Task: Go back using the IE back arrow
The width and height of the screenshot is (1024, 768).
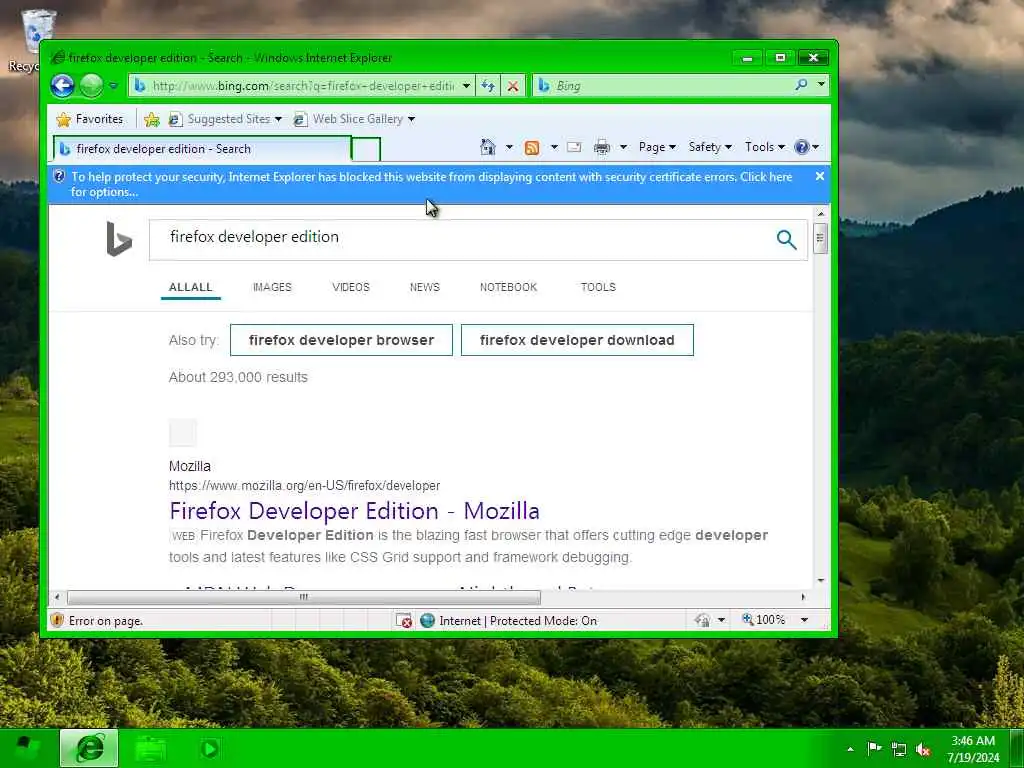Action: [62, 86]
